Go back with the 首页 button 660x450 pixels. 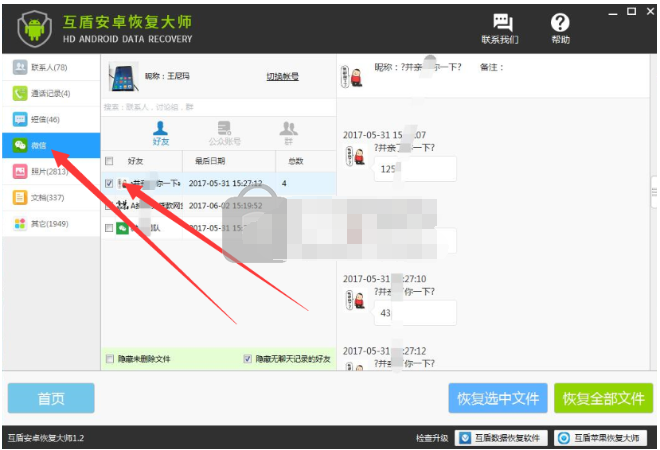click(x=51, y=398)
